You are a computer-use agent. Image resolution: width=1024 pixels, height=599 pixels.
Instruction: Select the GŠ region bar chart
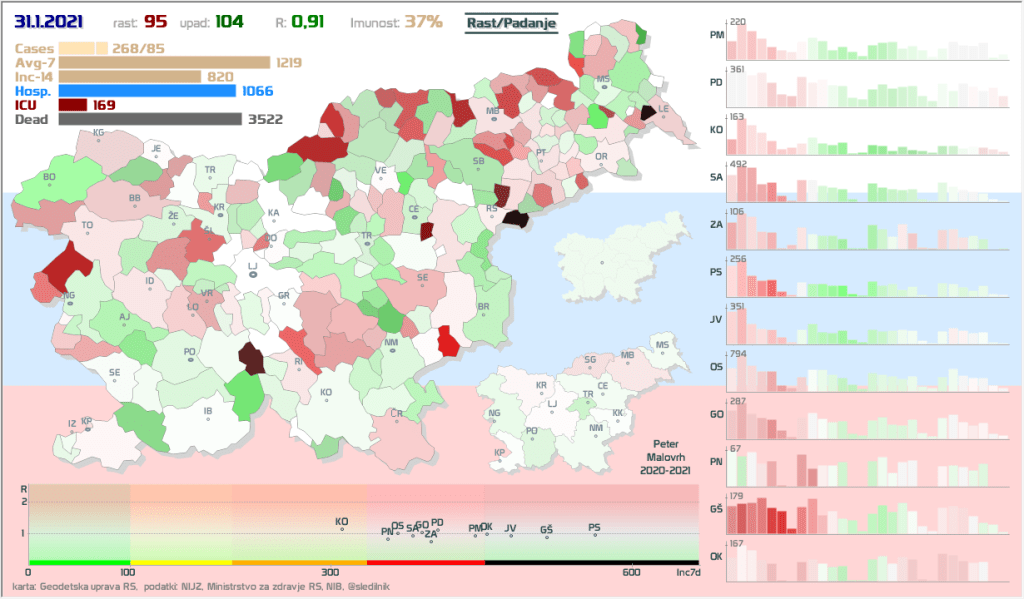click(860, 510)
